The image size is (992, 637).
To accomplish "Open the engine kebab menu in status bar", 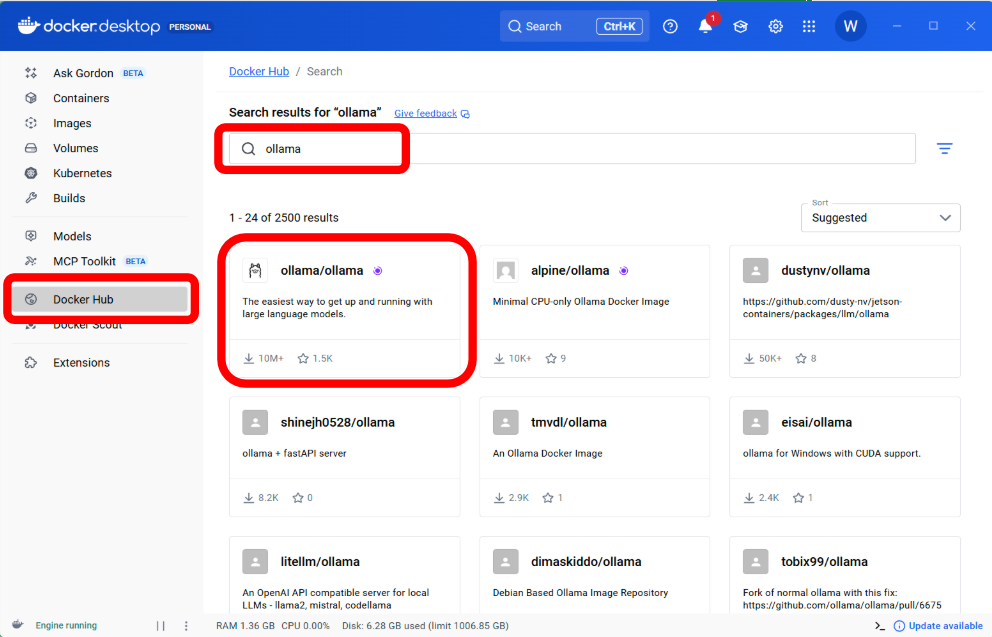I will click(x=186, y=626).
